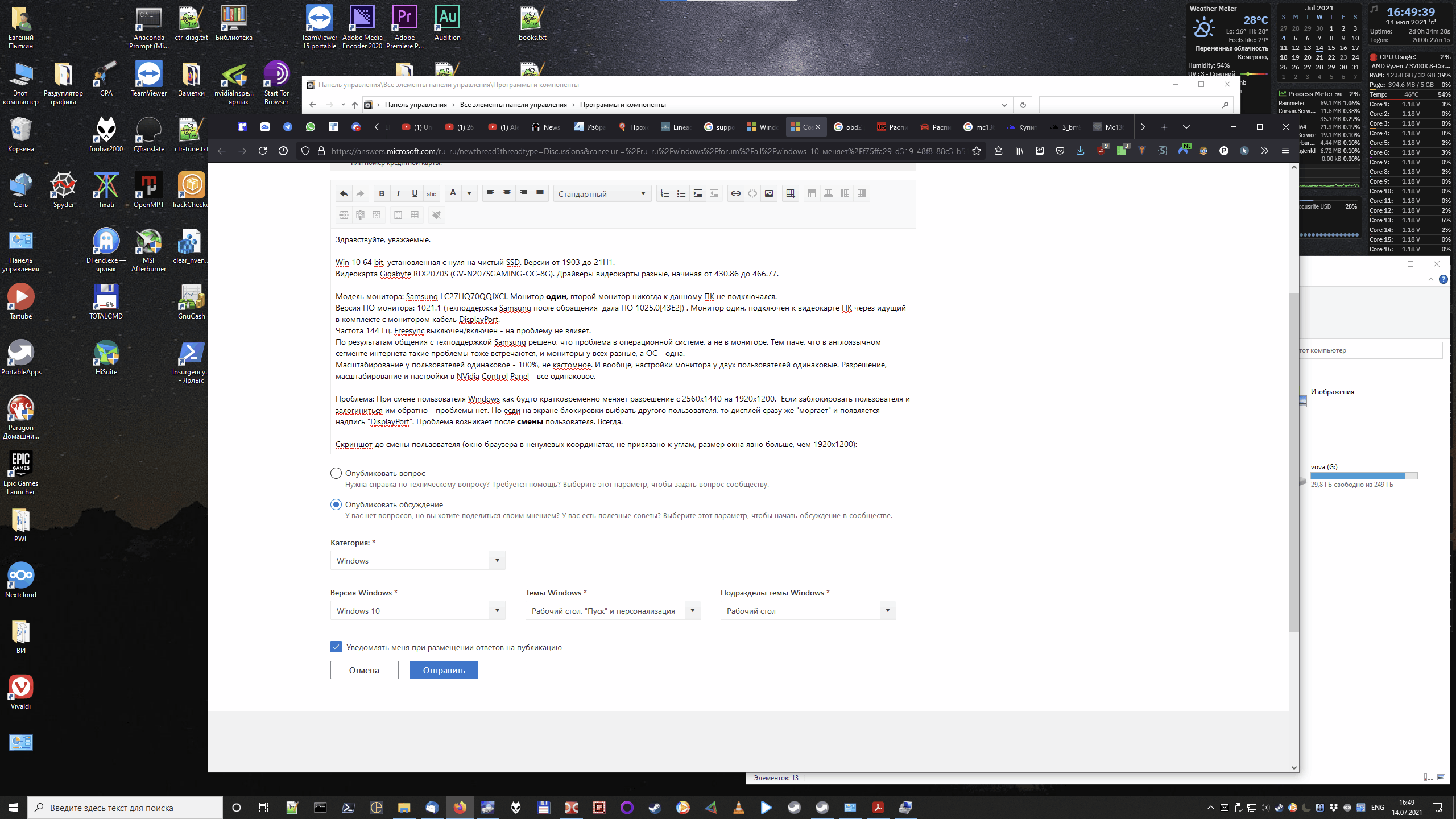Click the pinned Telegram tab
1456x819 pixels.
pyautogui.click(x=288, y=127)
